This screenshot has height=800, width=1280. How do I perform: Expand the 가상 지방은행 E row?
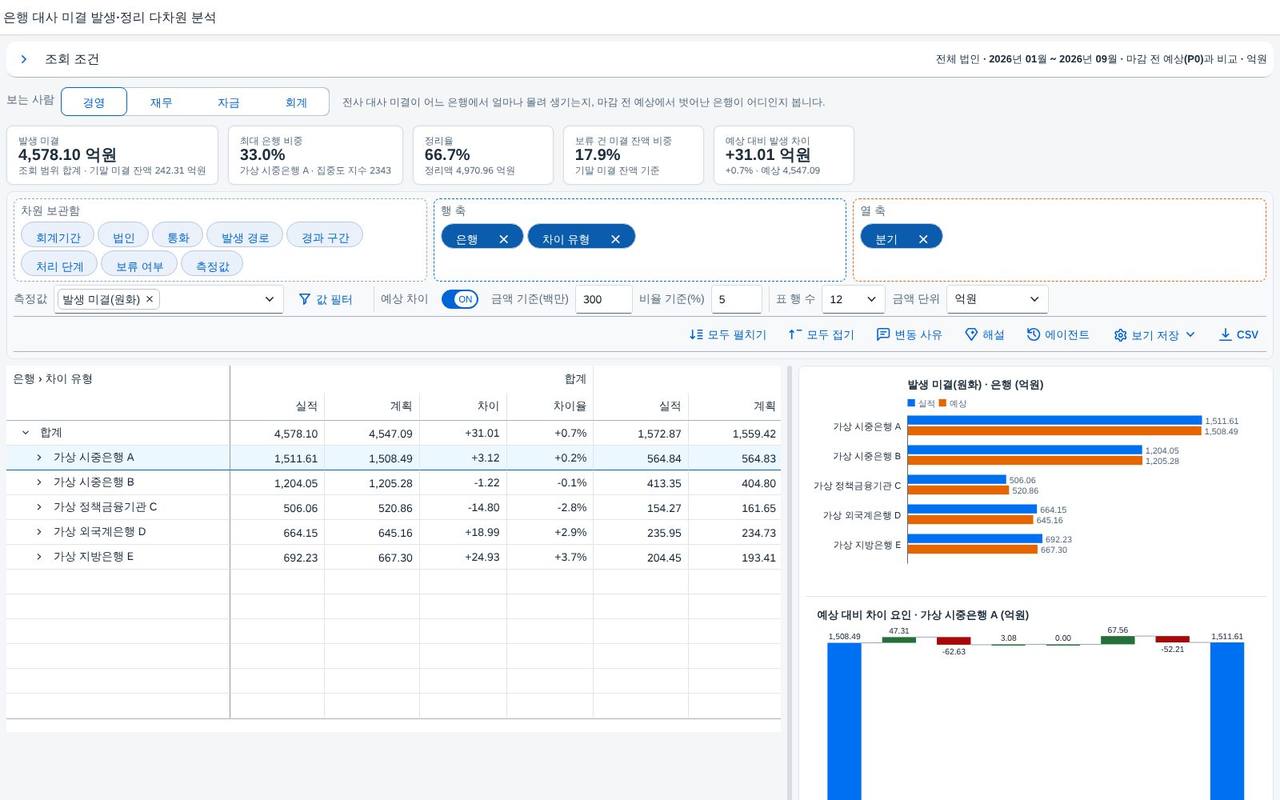[39, 557]
